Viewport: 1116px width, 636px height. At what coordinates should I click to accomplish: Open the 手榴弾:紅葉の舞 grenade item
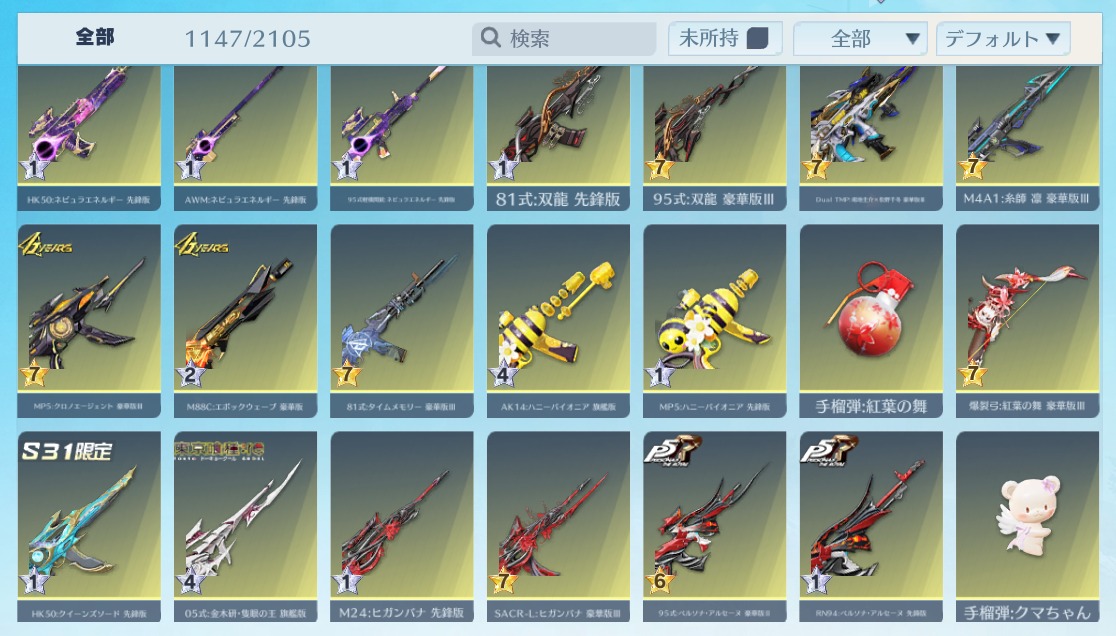pos(871,321)
